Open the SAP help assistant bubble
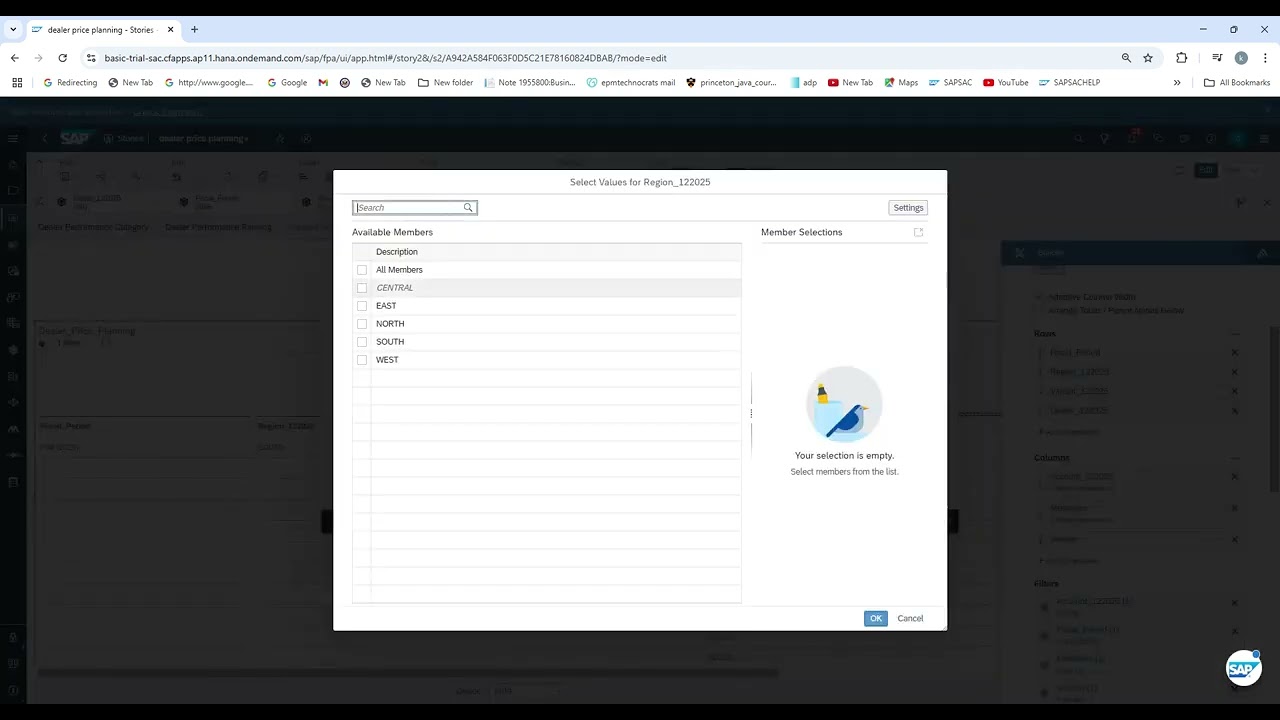Screen dimensions: 1280x720 coord(1243,668)
